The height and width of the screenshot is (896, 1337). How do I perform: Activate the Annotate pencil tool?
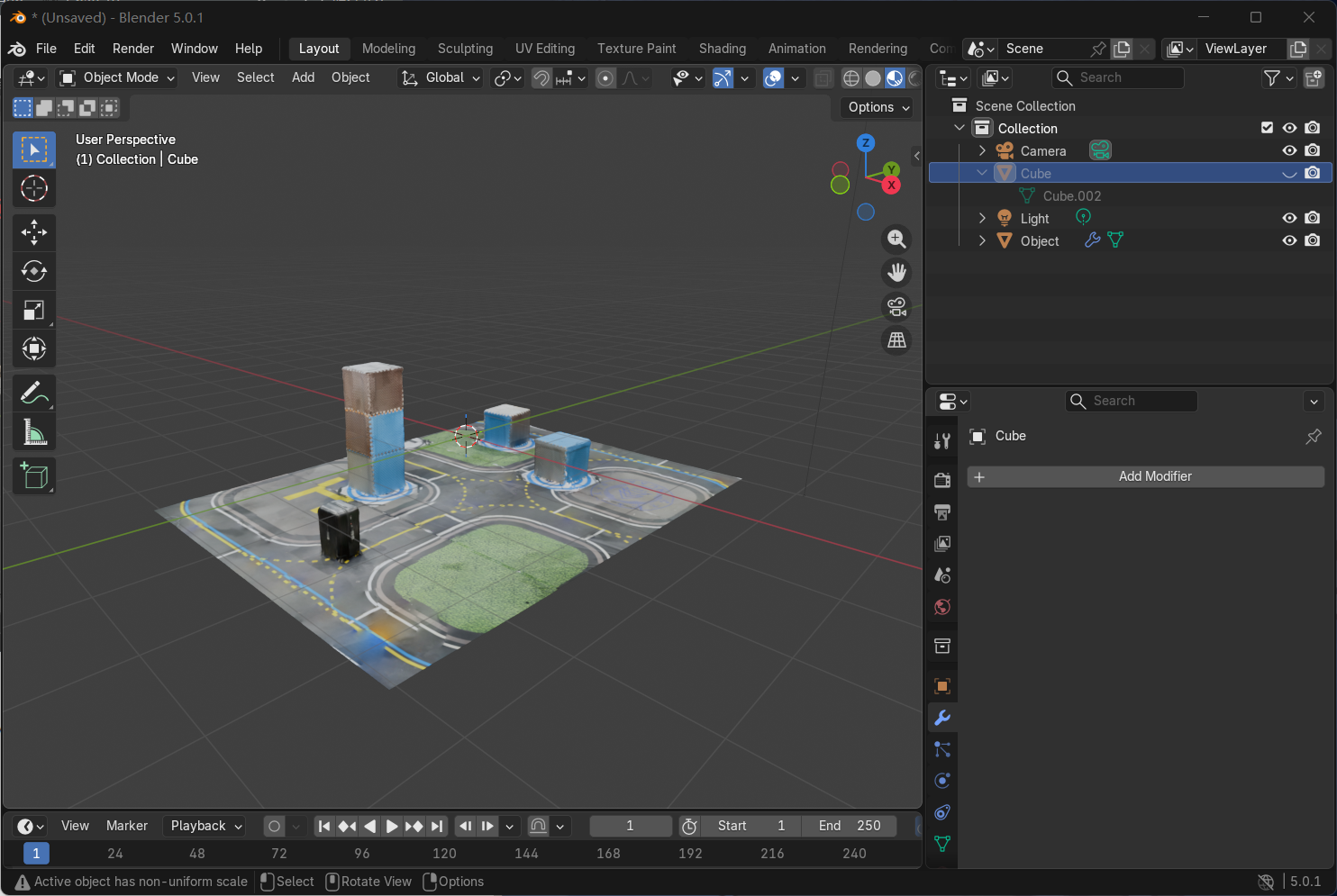(34, 393)
